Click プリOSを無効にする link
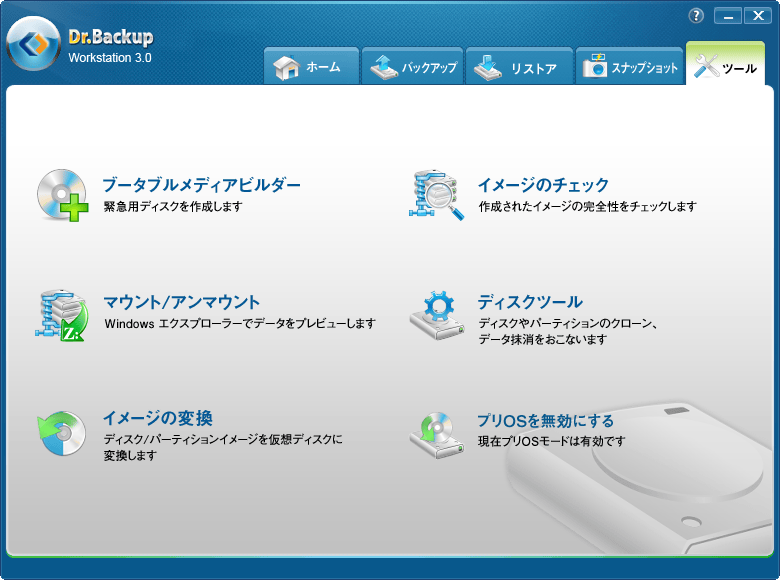Image resolution: width=780 pixels, height=580 pixels. click(x=546, y=421)
